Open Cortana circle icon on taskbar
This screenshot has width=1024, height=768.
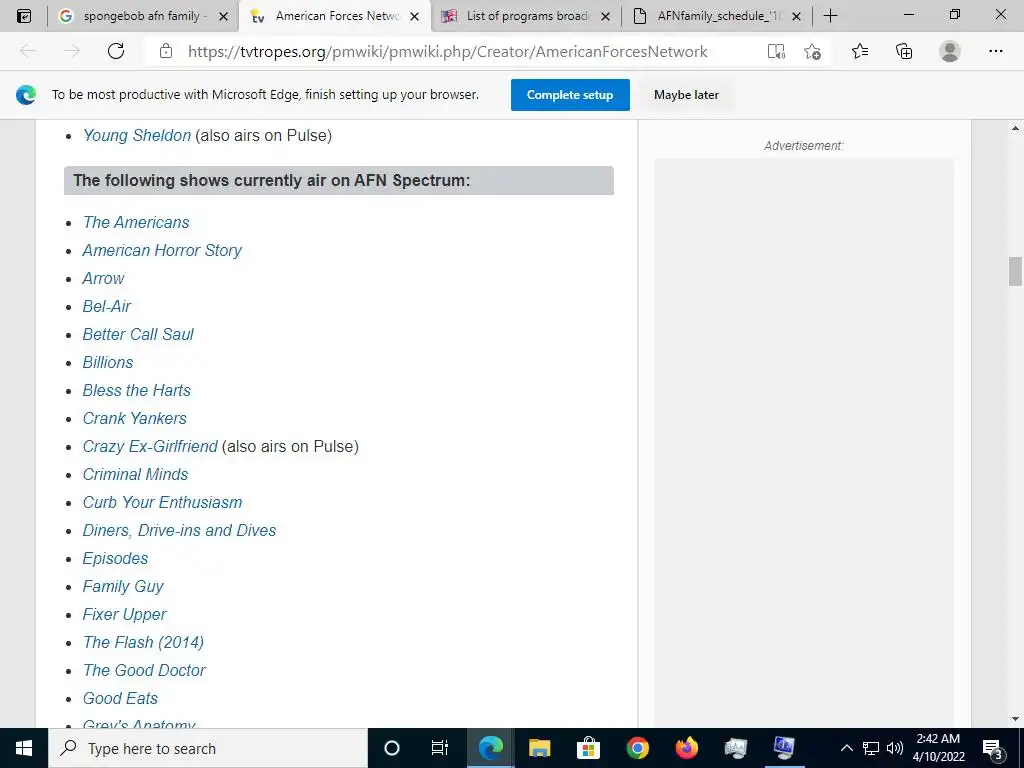click(392, 748)
